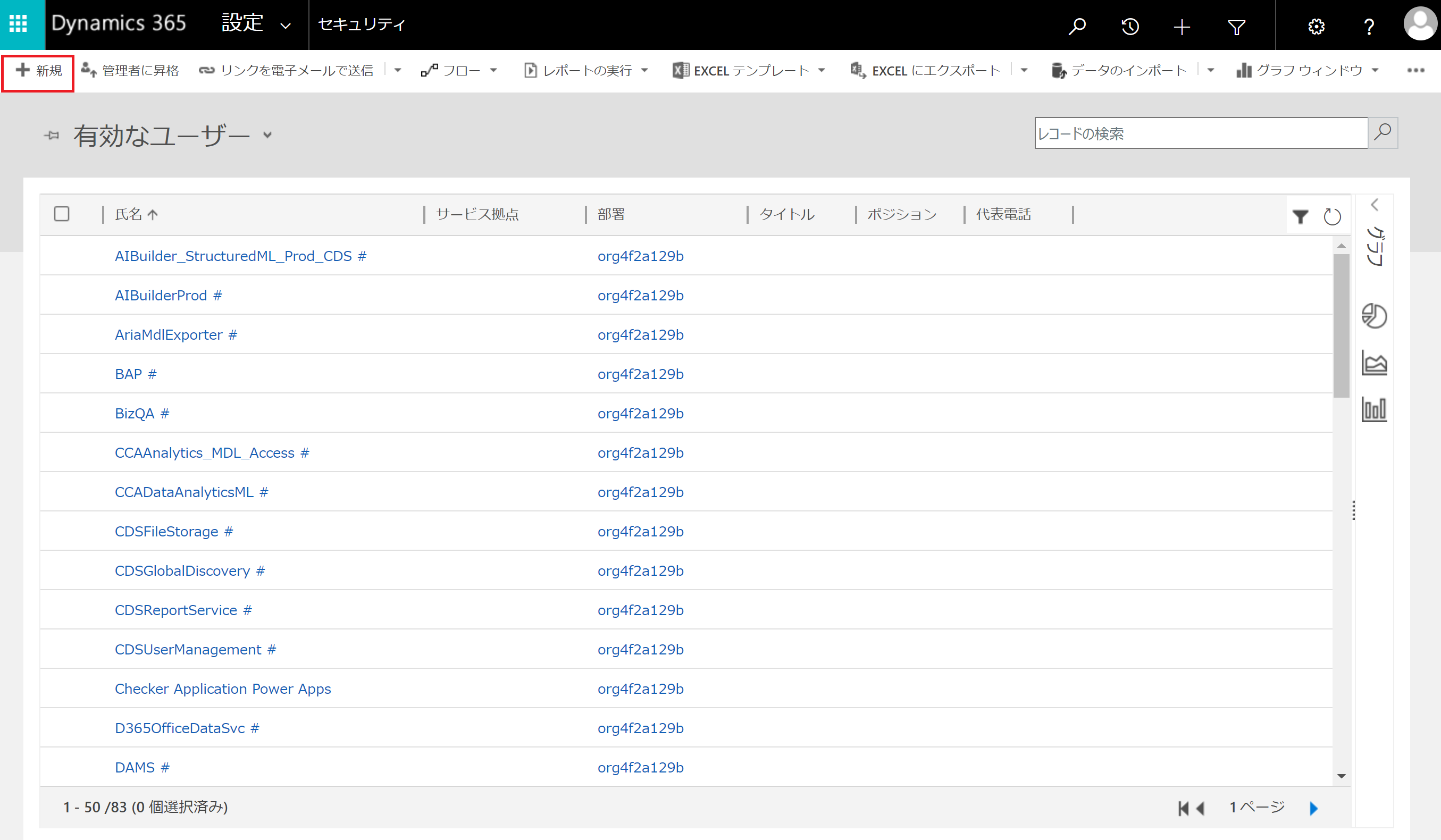This screenshot has height=840, width=1441.
Task: Go to the previous page arrow
Action: pyautogui.click(x=1201, y=808)
